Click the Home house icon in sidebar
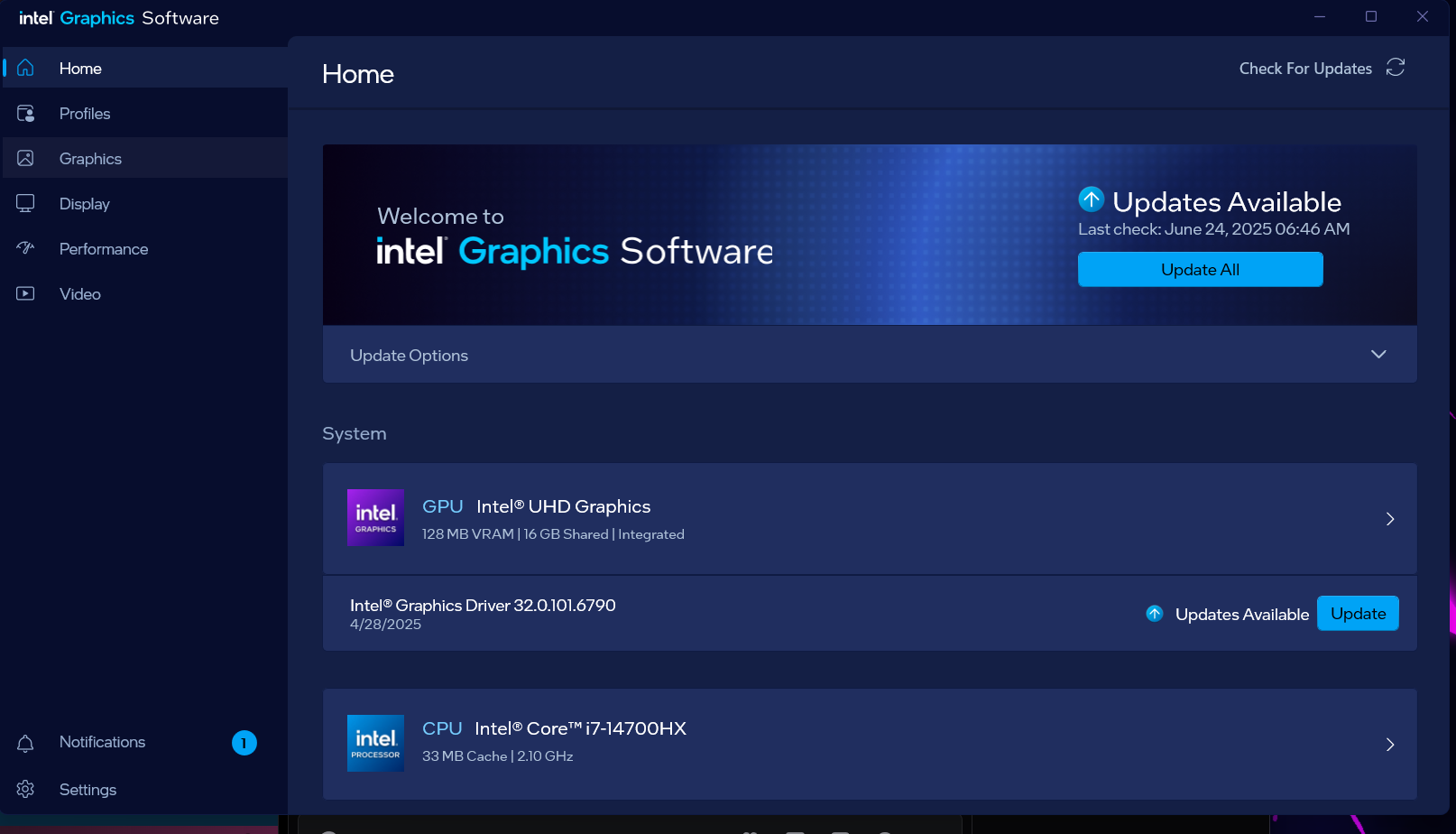The height and width of the screenshot is (834, 1456). pyautogui.click(x=25, y=68)
